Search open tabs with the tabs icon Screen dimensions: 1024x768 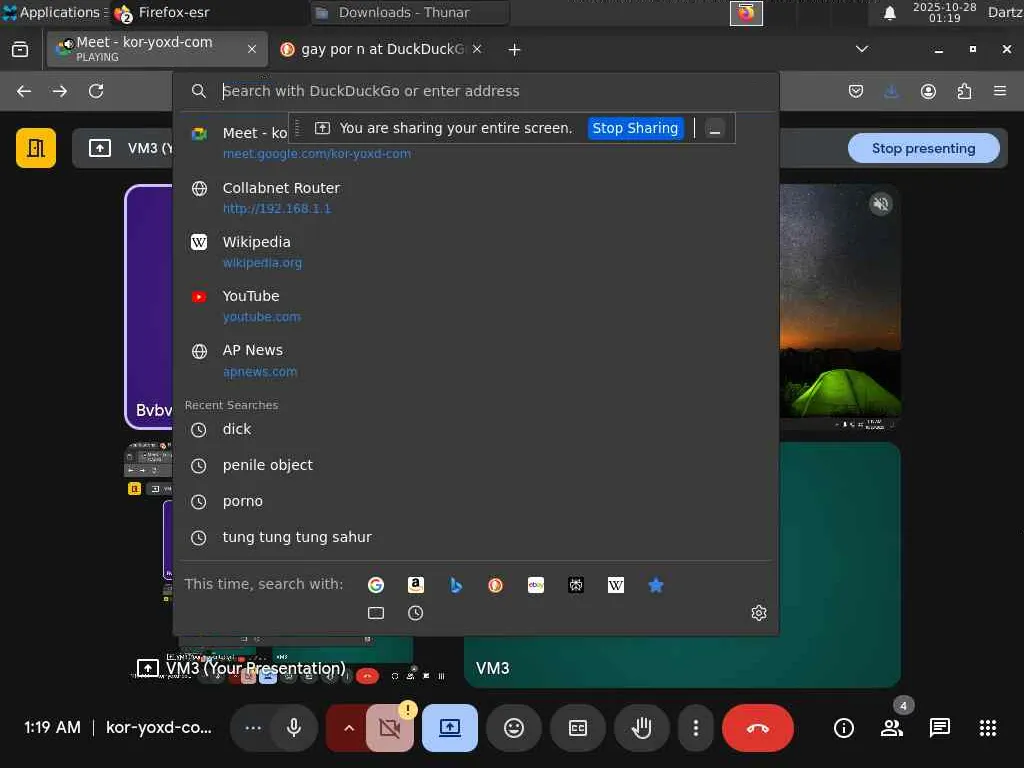[x=376, y=613]
